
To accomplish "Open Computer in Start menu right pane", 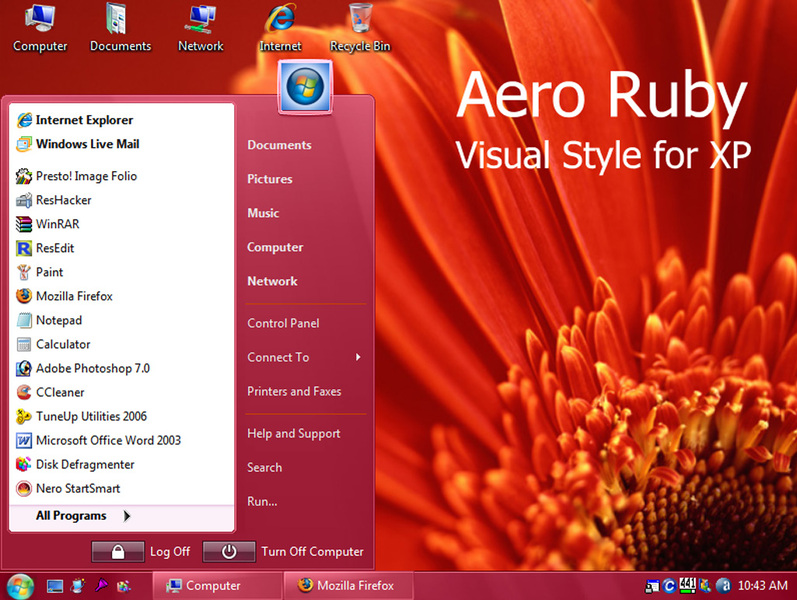I will 275,247.
